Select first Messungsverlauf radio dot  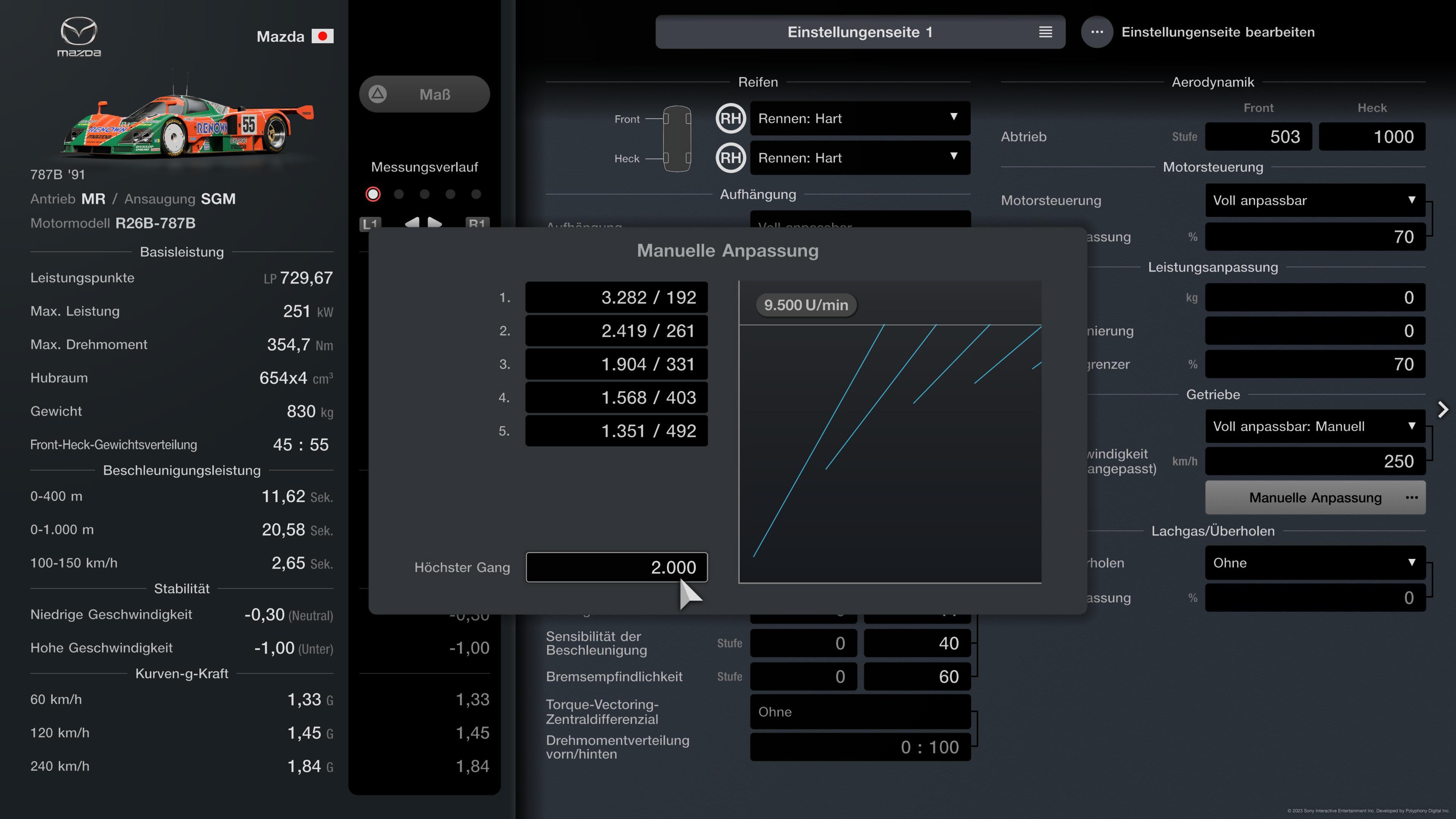(373, 195)
